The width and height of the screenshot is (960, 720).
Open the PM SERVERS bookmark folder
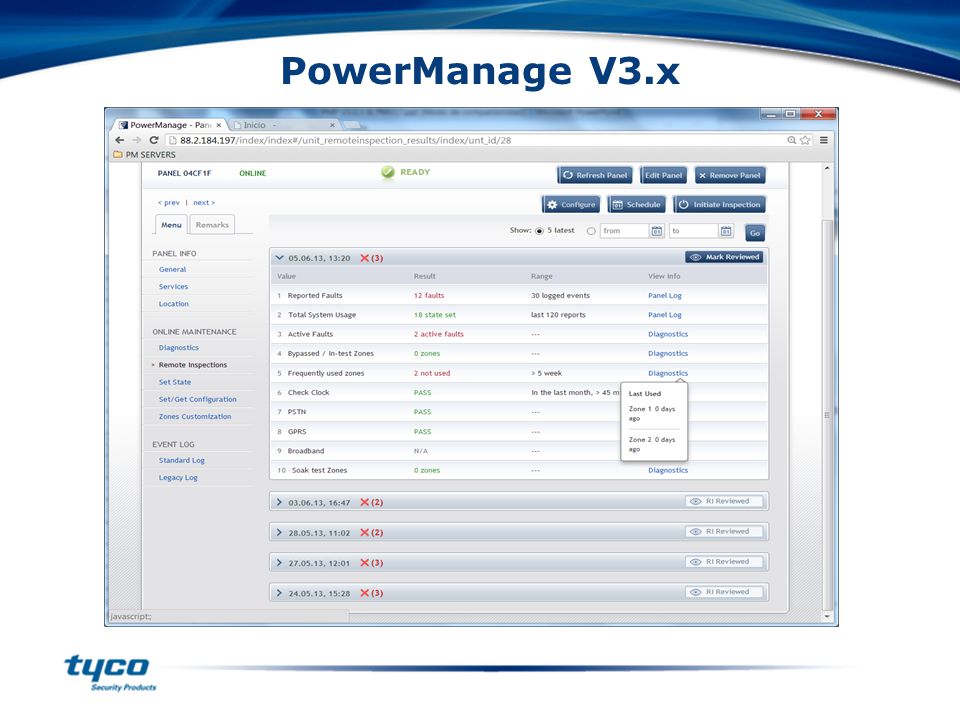point(144,155)
